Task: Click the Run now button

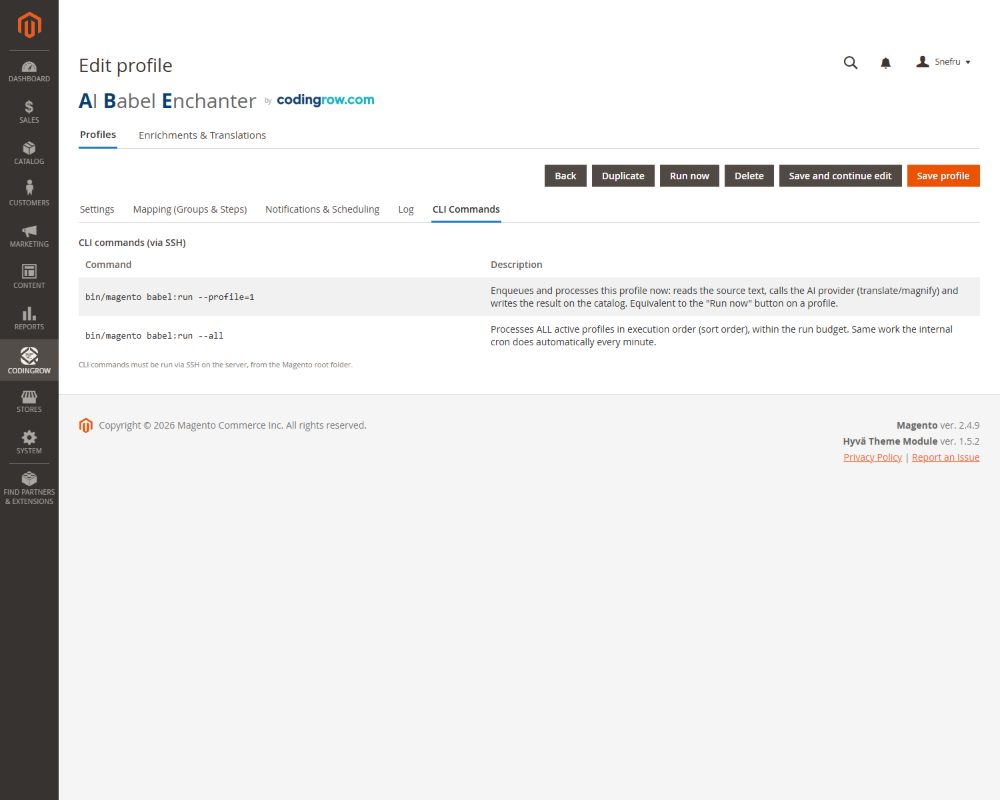Action: tap(689, 176)
